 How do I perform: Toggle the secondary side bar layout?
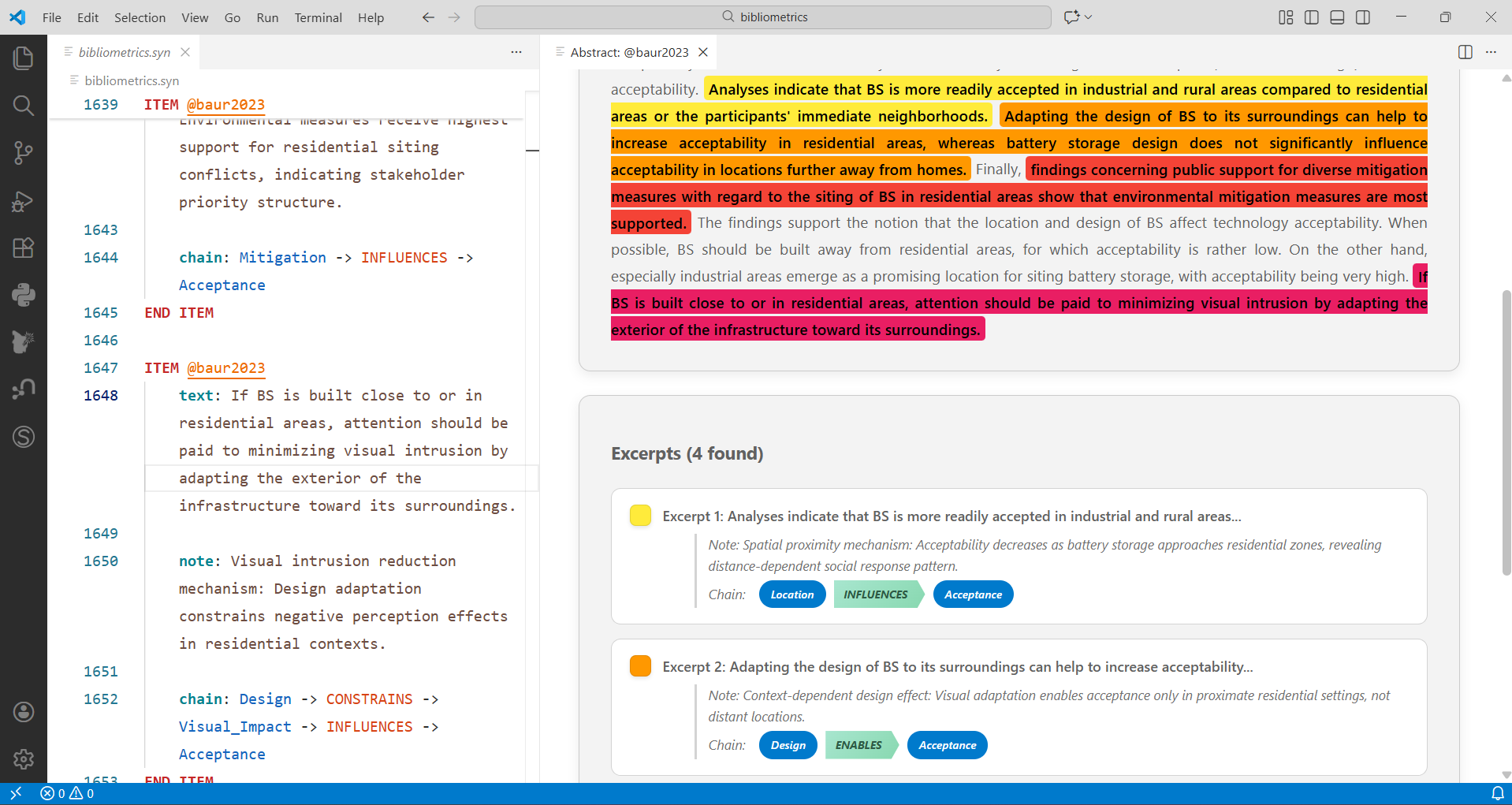(1363, 17)
